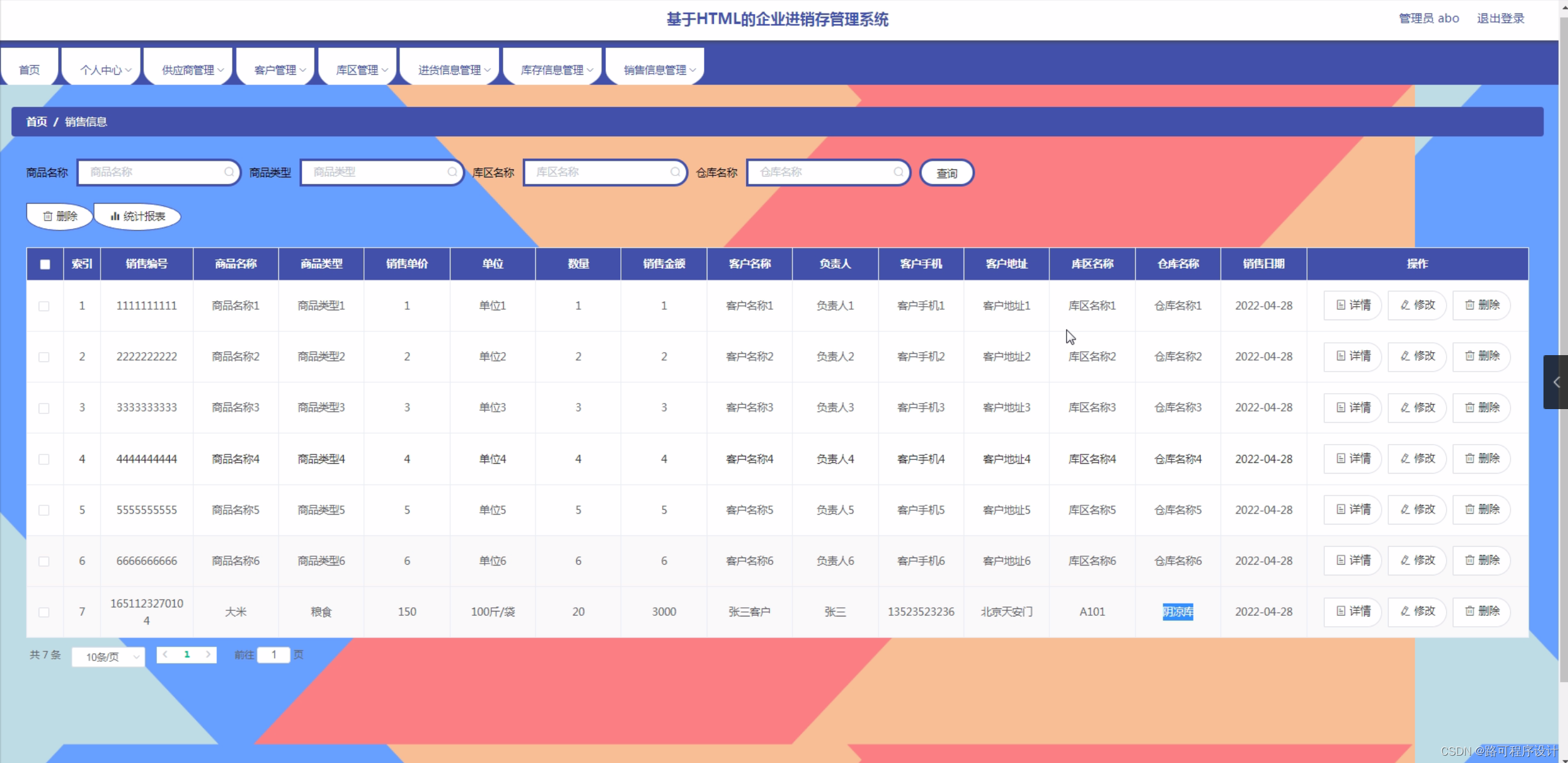Check the checkbox for row 2
Screen dimensions: 1568x763
44,356
